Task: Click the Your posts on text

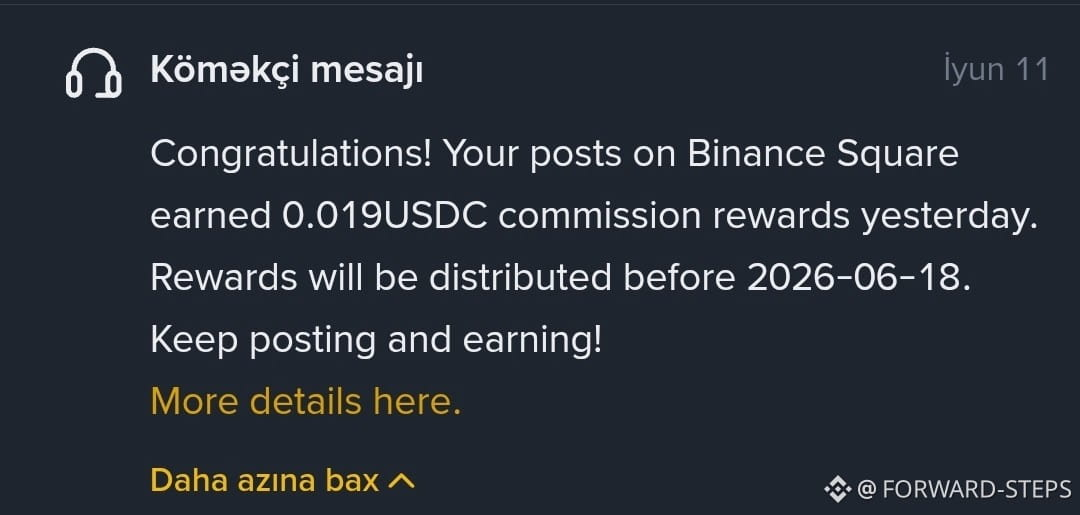Action: click(x=558, y=154)
